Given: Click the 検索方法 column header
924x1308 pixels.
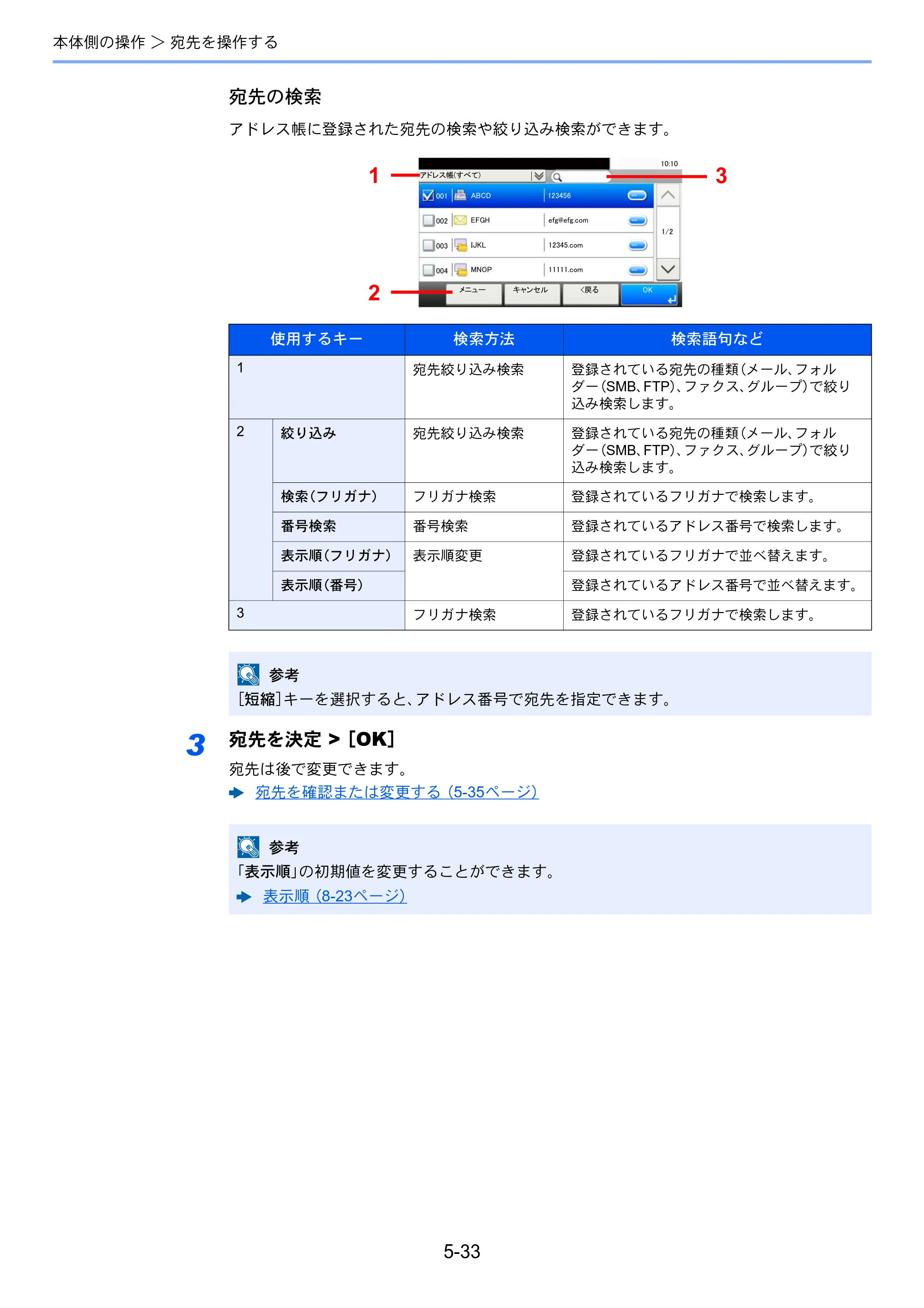Looking at the screenshot, I should coord(484,340).
